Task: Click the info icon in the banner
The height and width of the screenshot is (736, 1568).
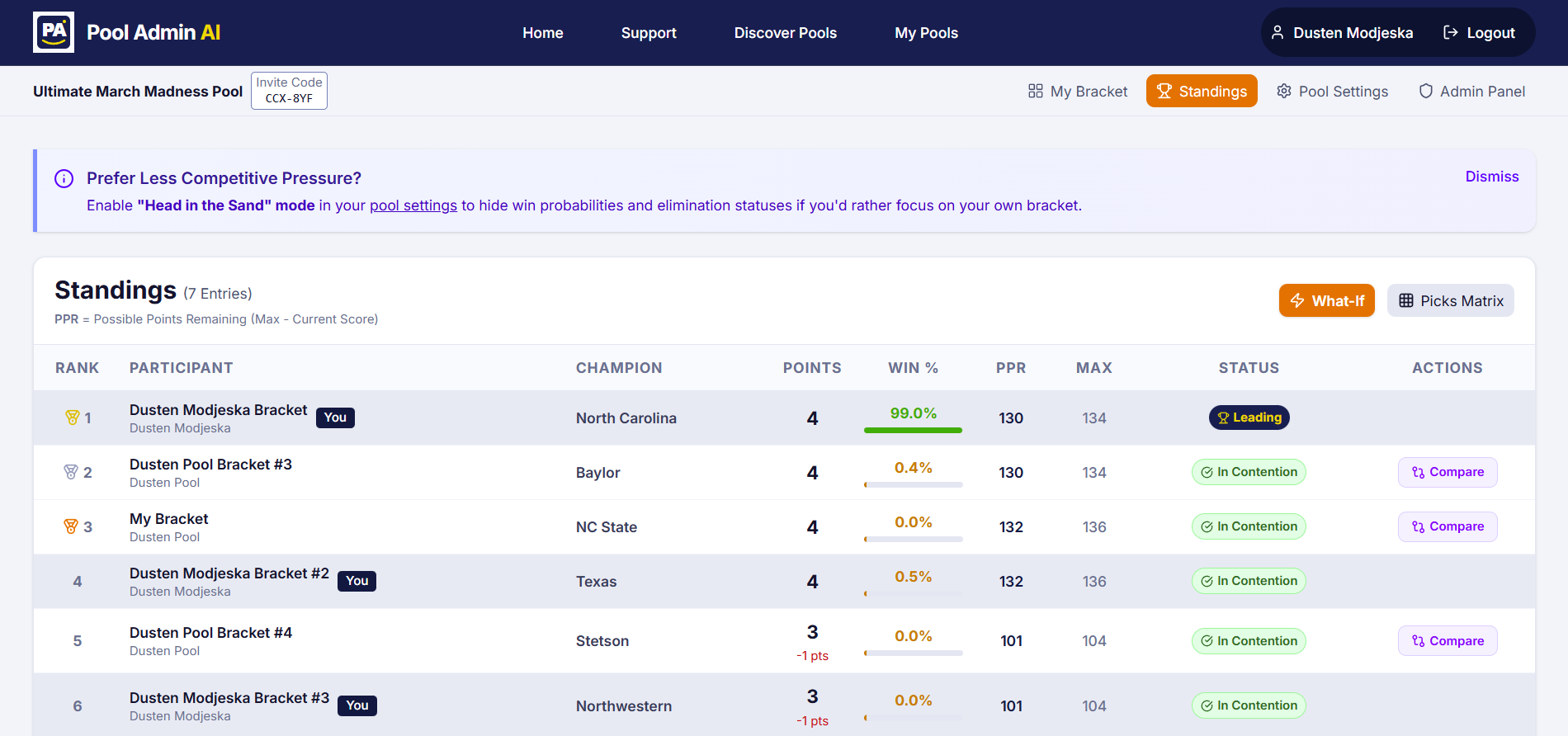Action: [x=64, y=179]
